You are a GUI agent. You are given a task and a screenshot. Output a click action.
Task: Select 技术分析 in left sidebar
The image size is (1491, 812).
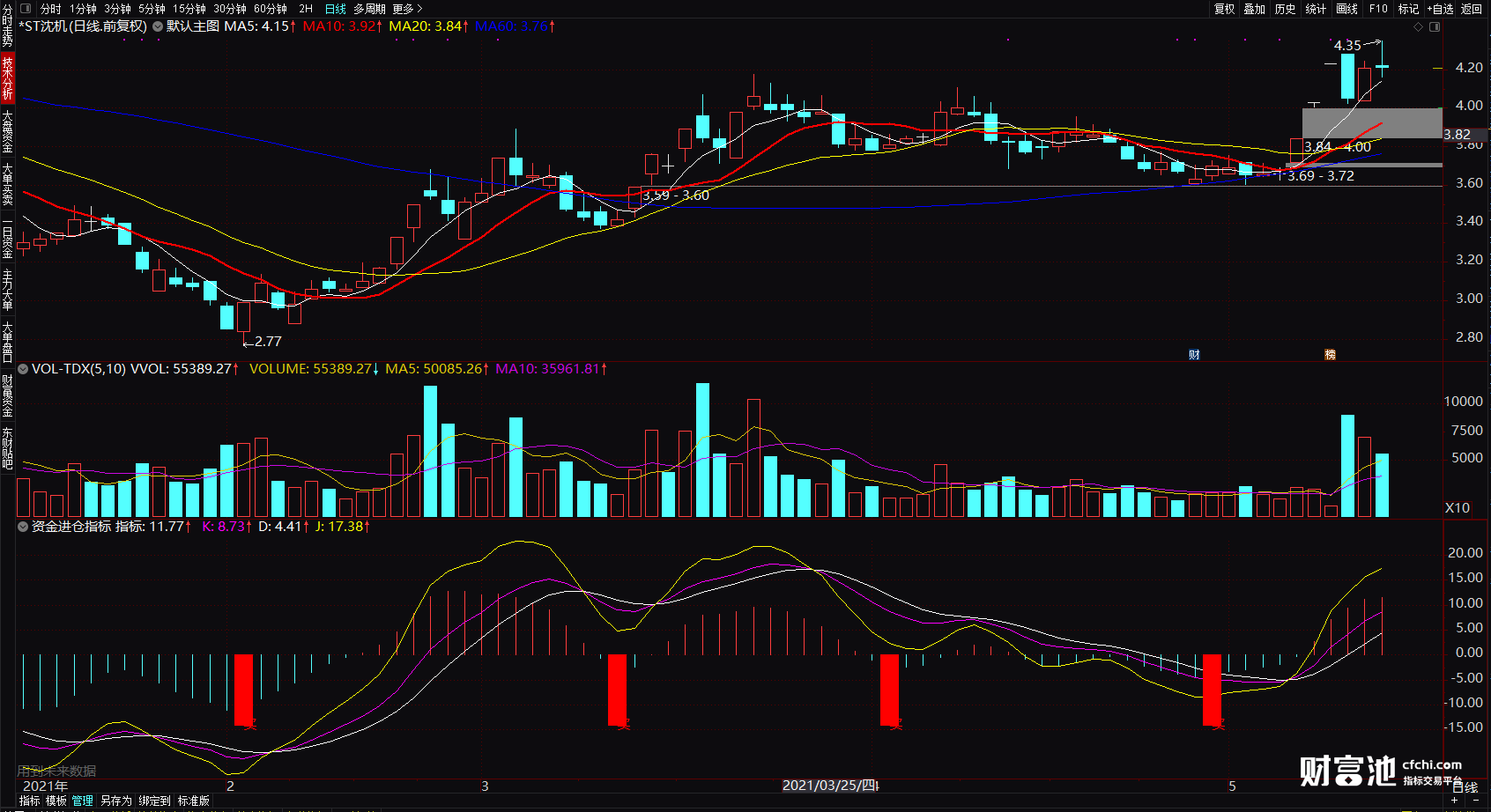pos(7,78)
